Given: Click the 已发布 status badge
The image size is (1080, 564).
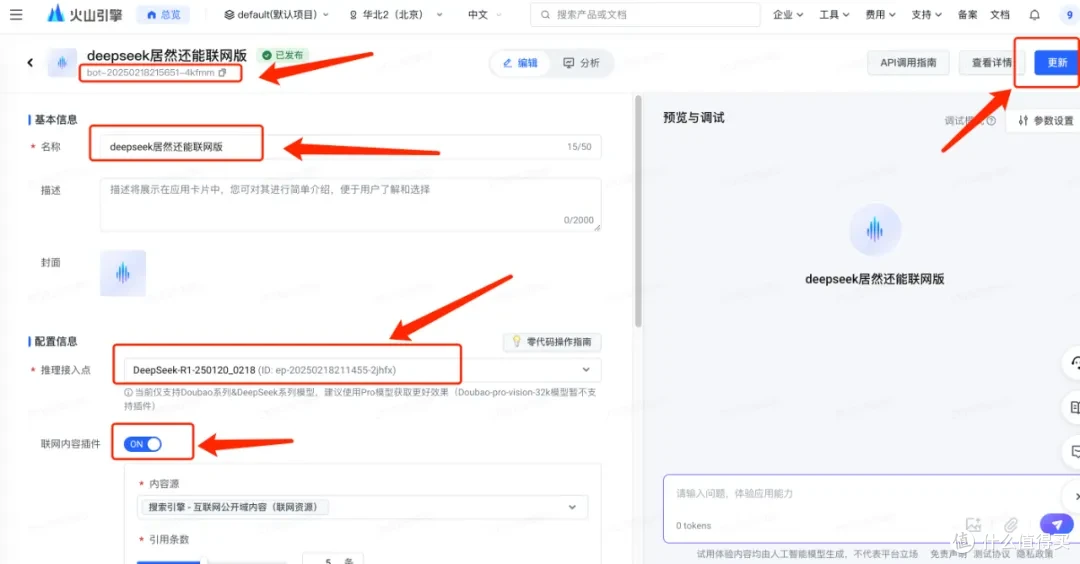Looking at the screenshot, I should click(282, 55).
